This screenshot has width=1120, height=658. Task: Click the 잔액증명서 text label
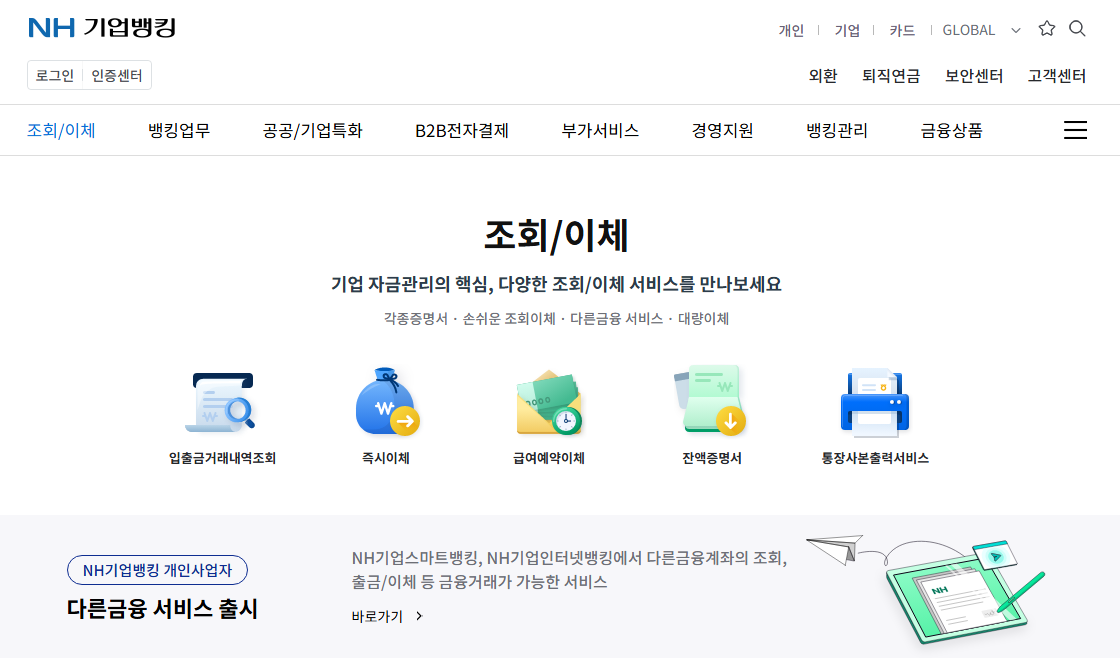tap(711, 458)
